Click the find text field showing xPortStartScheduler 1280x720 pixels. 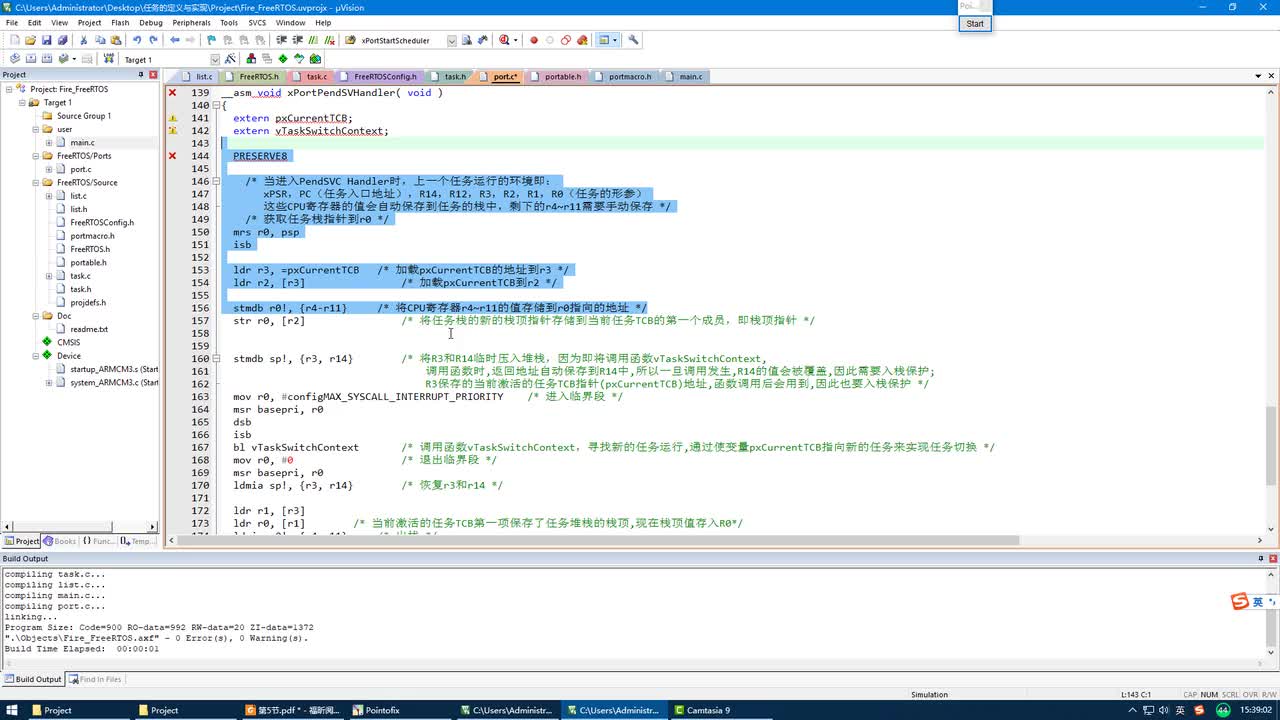click(401, 41)
